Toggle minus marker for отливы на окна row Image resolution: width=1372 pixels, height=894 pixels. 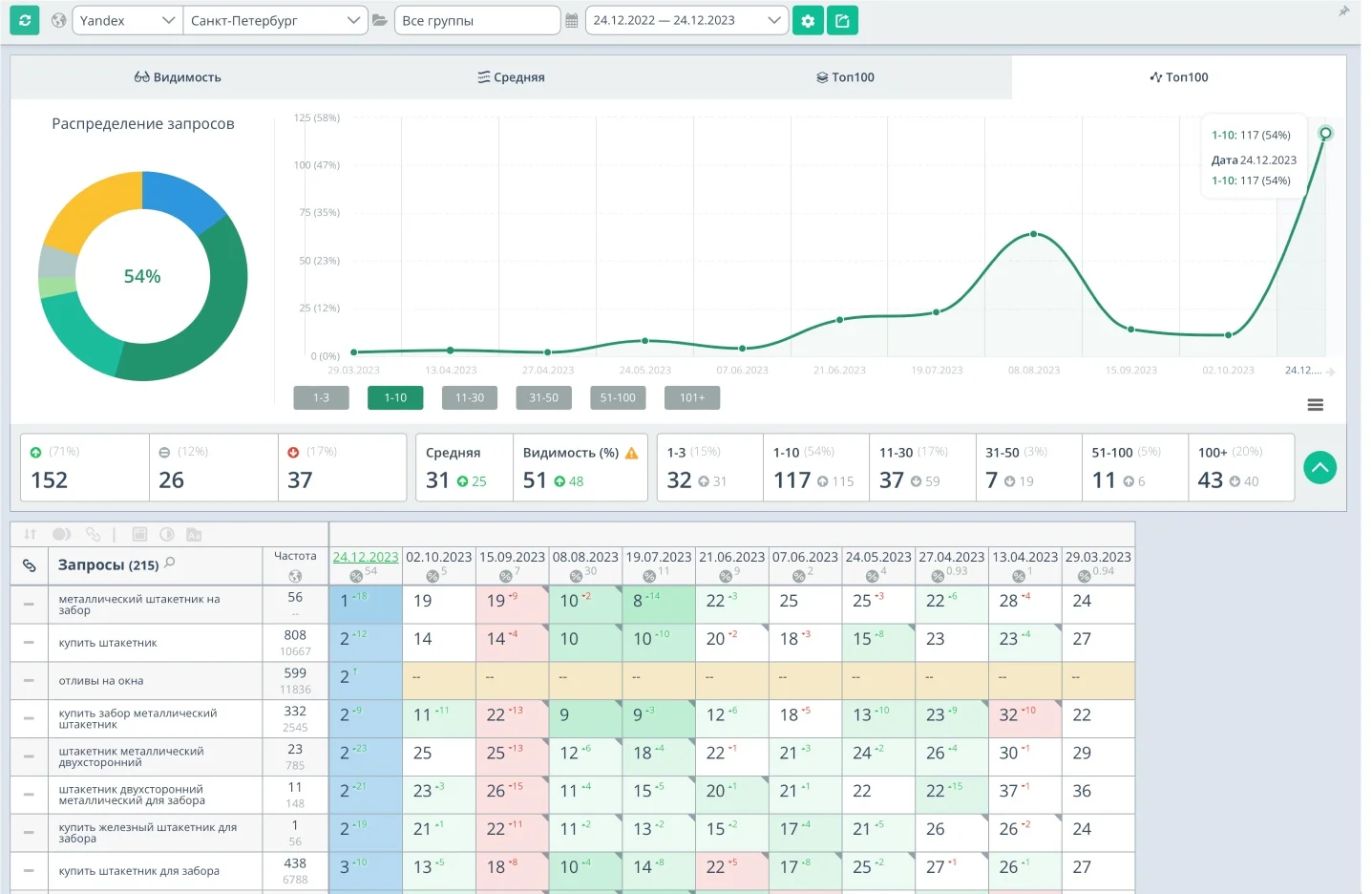point(29,681)
